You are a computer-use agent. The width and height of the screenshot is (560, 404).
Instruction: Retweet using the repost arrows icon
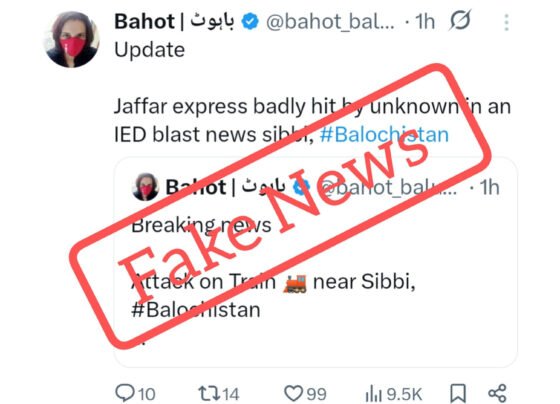(209, 394)
